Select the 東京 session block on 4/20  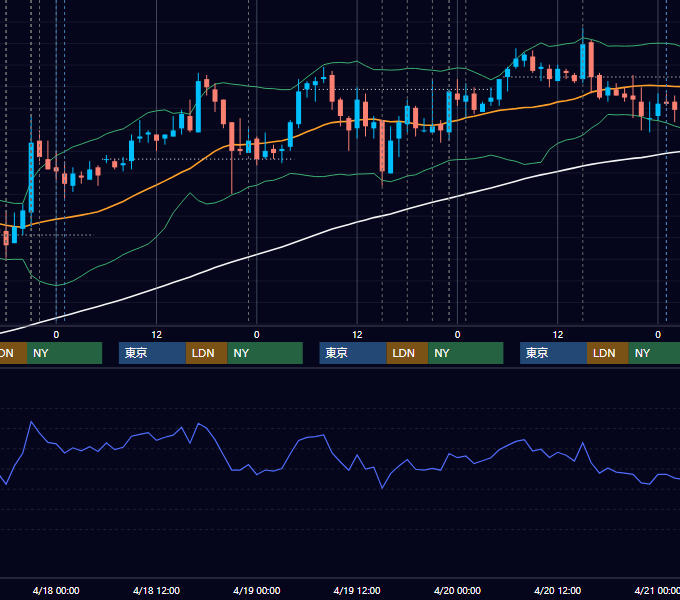click(553, 353)
